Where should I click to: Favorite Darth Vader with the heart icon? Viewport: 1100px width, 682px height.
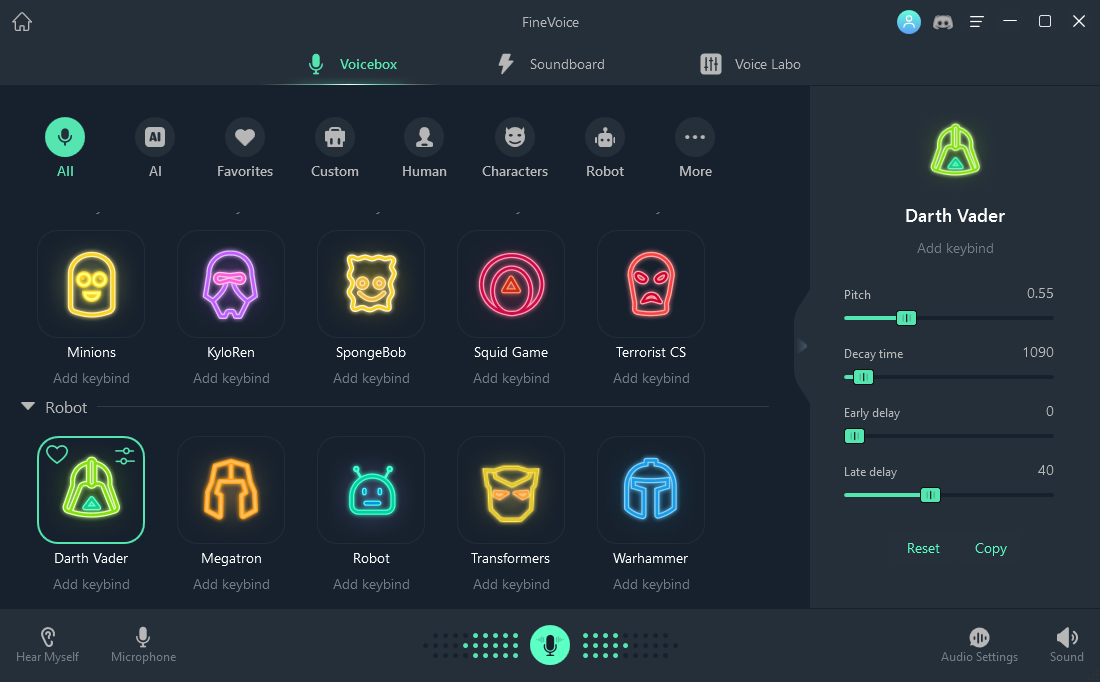tap(57, 455)
